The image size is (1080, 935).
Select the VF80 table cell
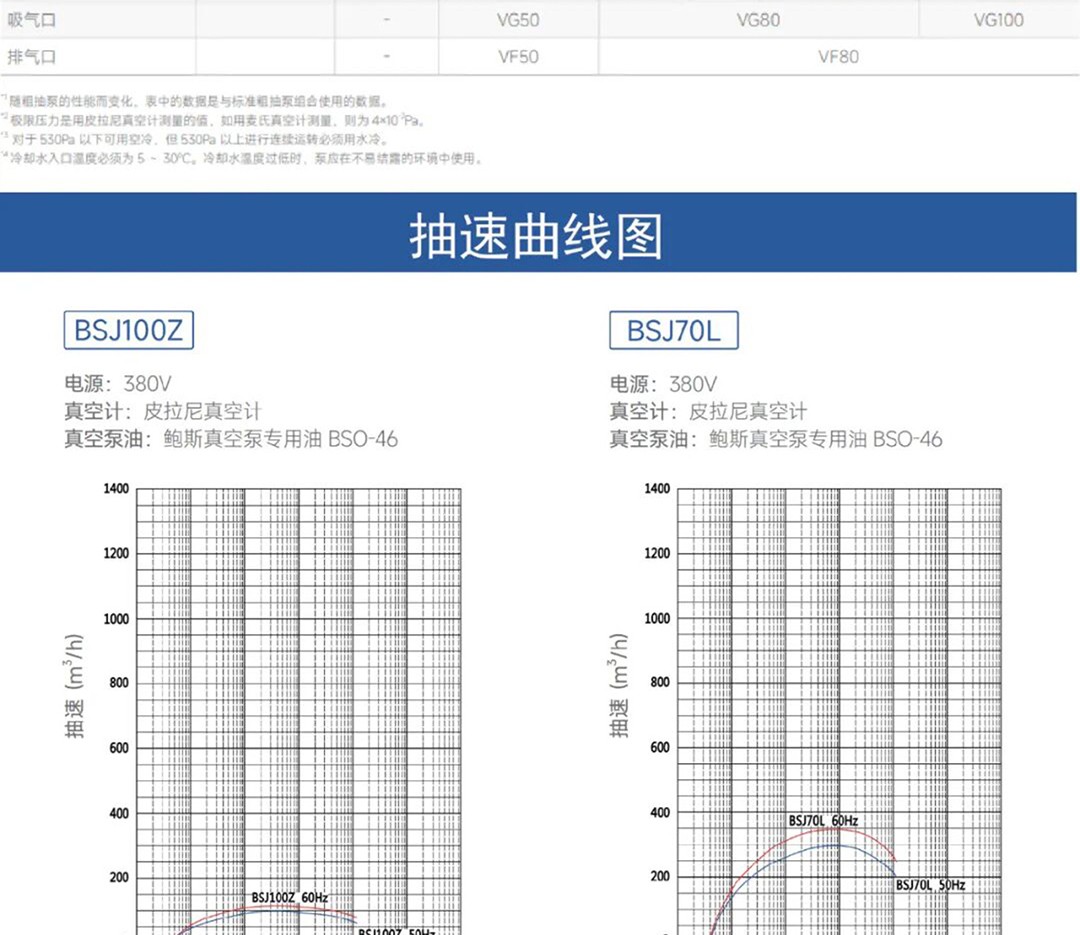tap(838, 56)
